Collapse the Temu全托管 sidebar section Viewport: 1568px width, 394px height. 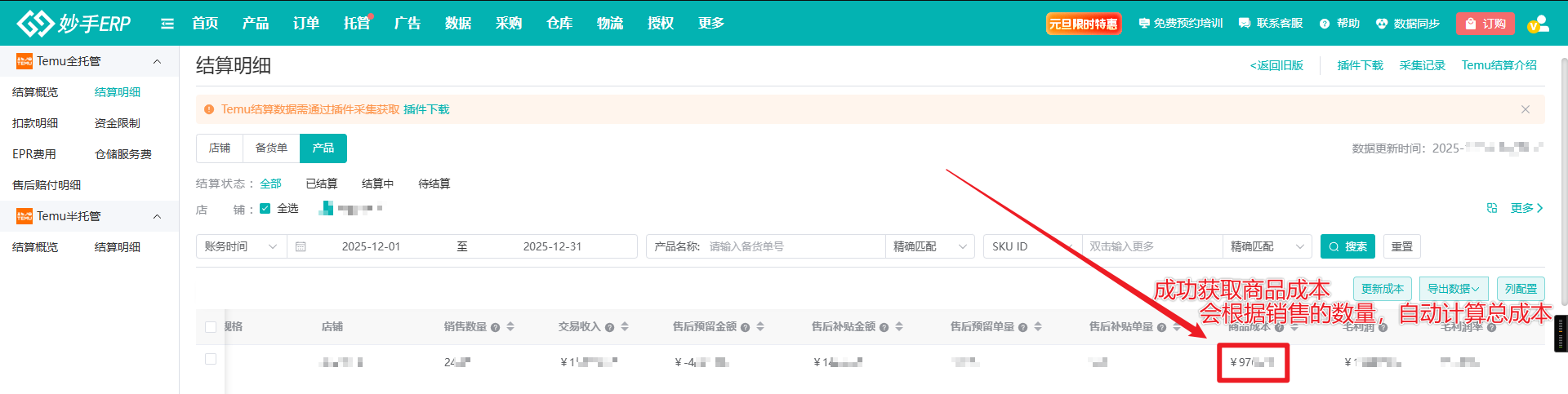point(157,61)
